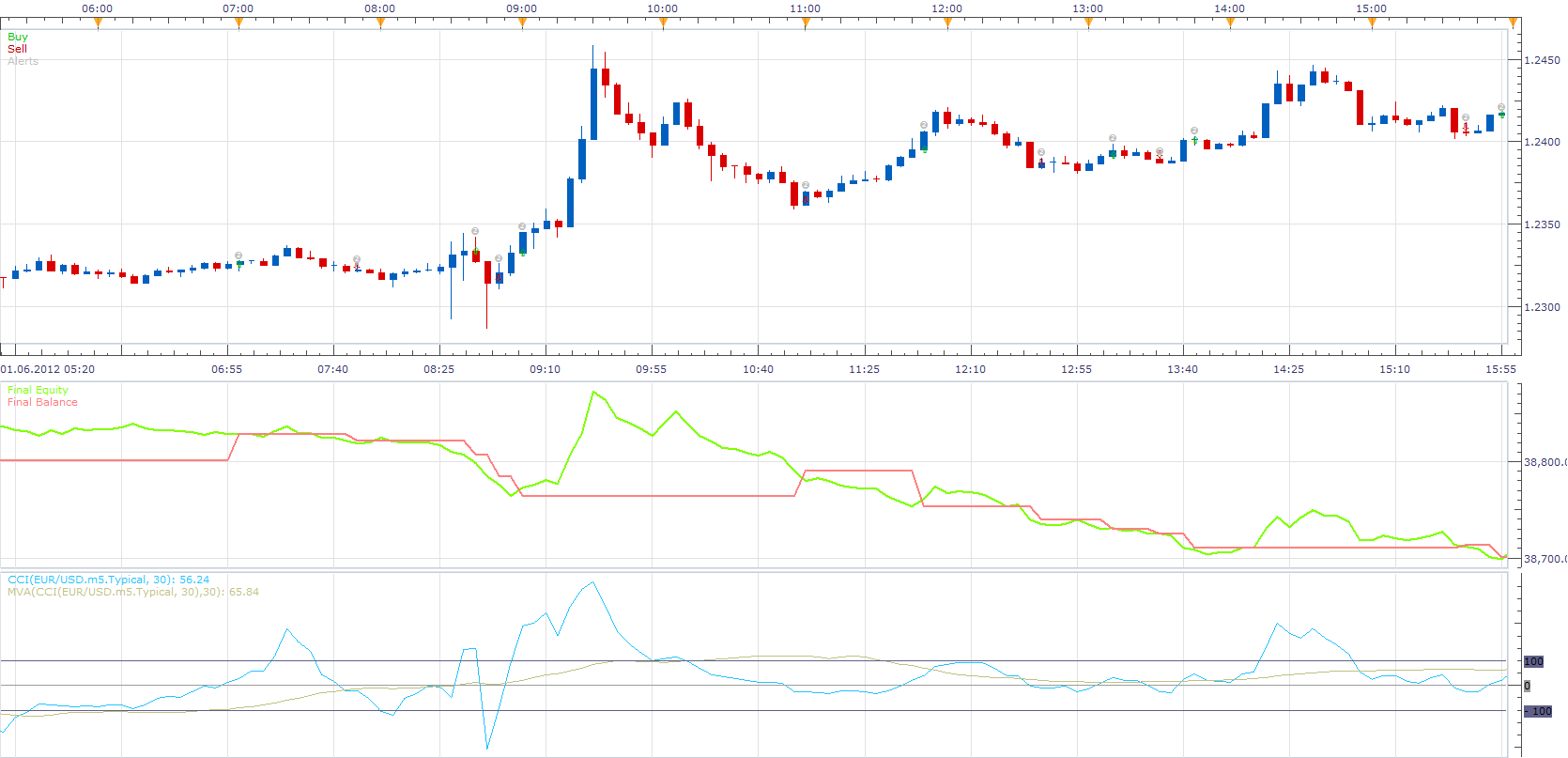Click the 01.06.2012 05:20 date label
This screenshot has height=758, width=1568.
tap(47, 369)
